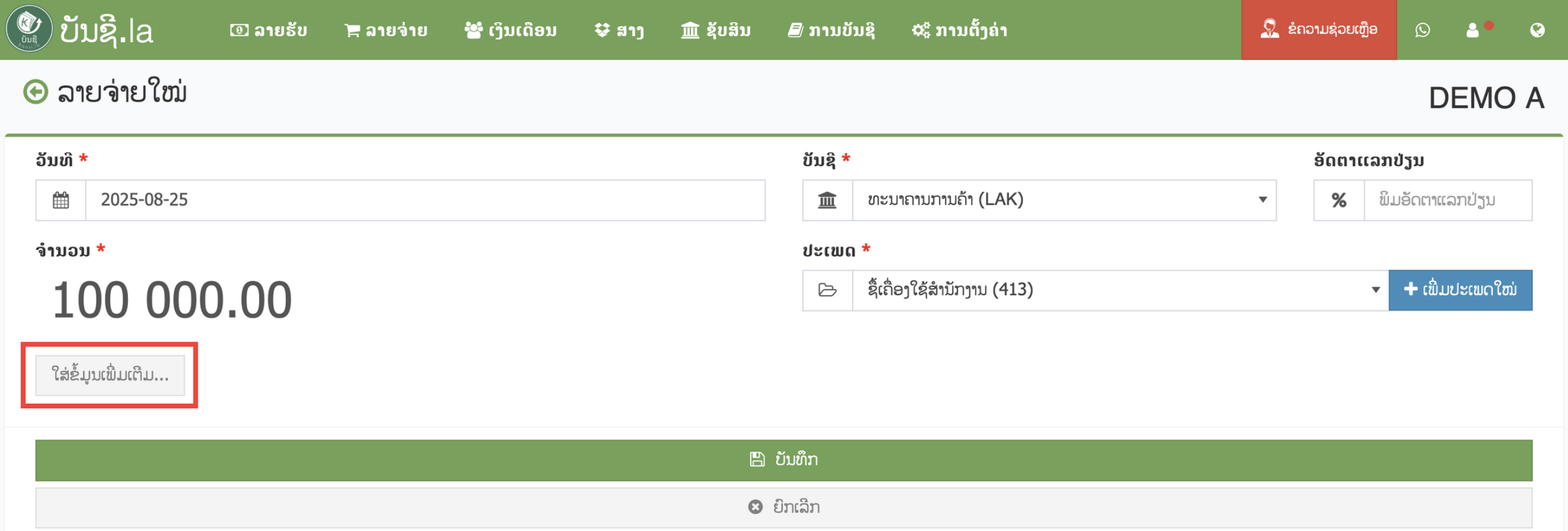Click the red ຂໍຄວາມຊ່ວຍເຫຼືອ help button
1568x531 pixels.
[1318, 30]
